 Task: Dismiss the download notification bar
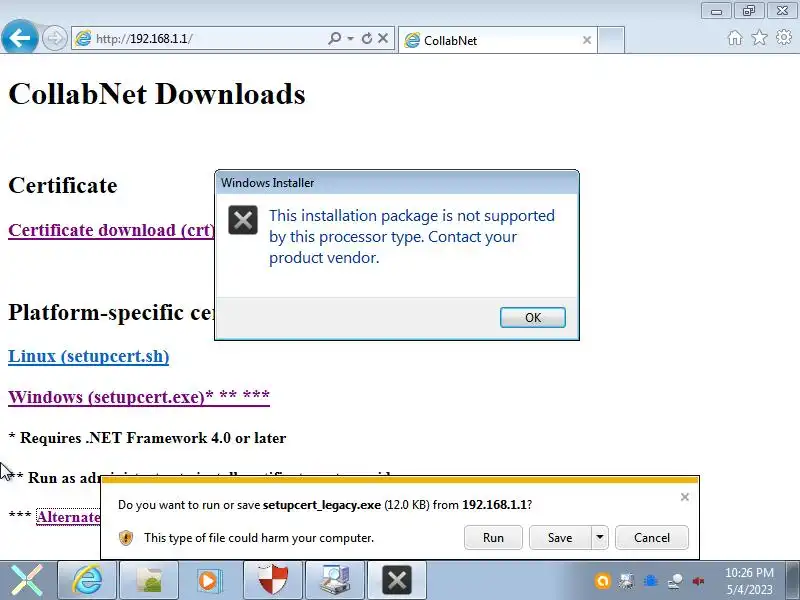coord(685,497)
